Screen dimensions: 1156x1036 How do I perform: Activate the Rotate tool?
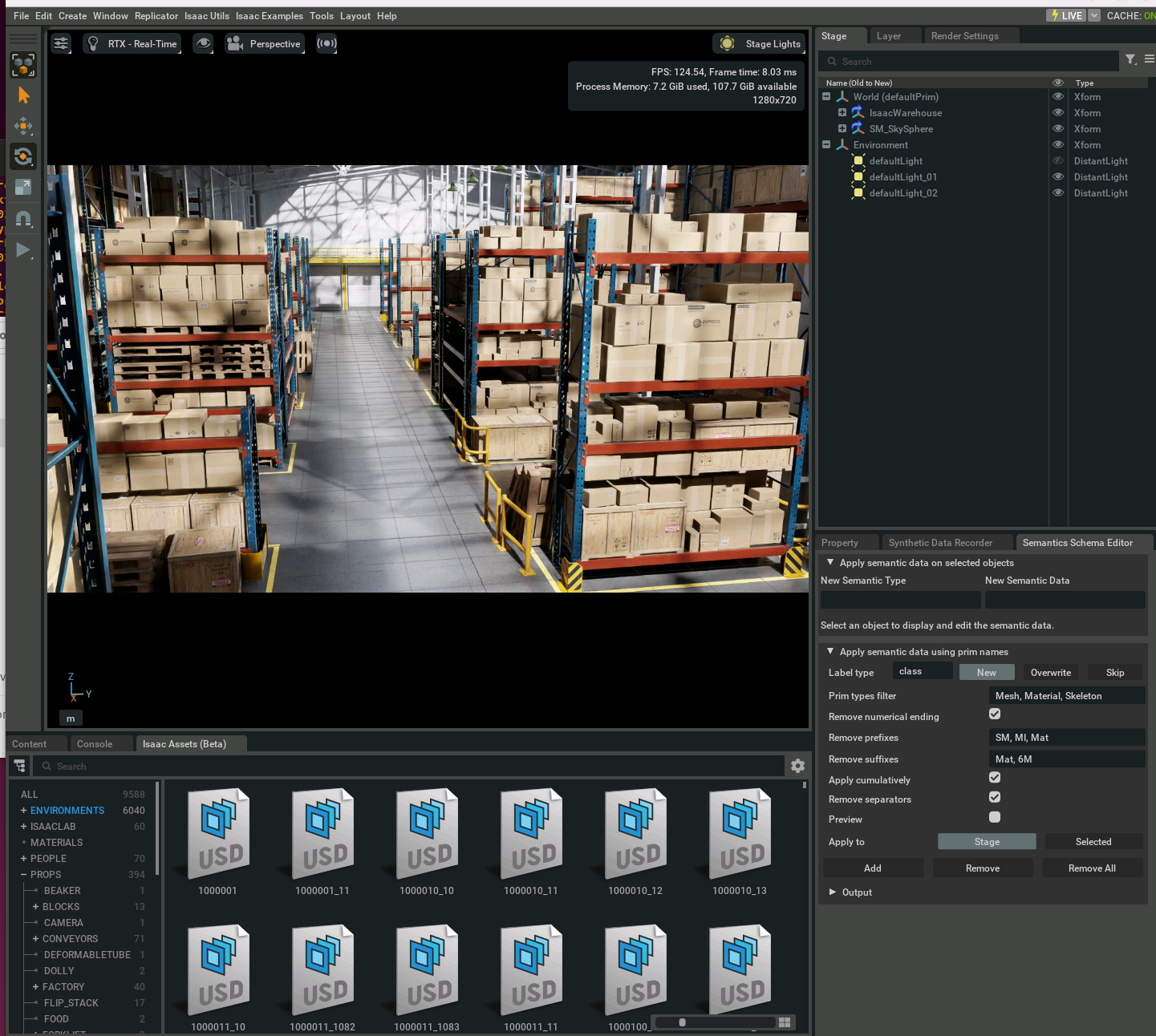pos(23,156)
